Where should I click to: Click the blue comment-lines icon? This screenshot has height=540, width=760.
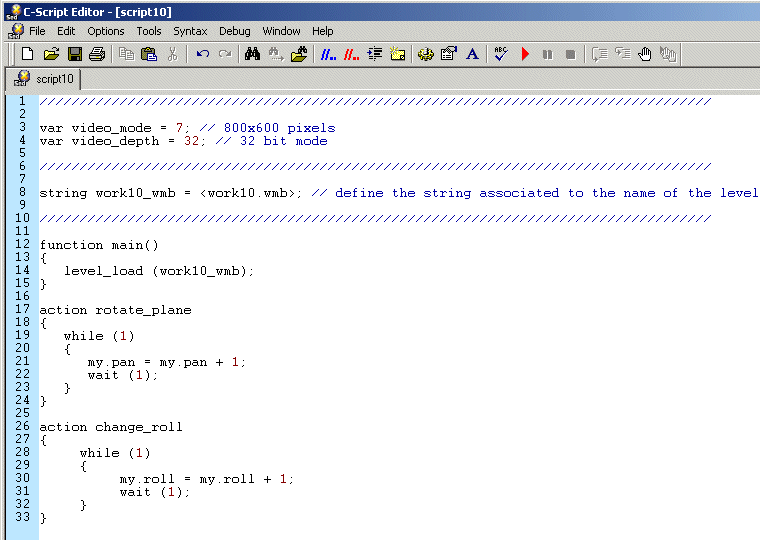[327, 54]
